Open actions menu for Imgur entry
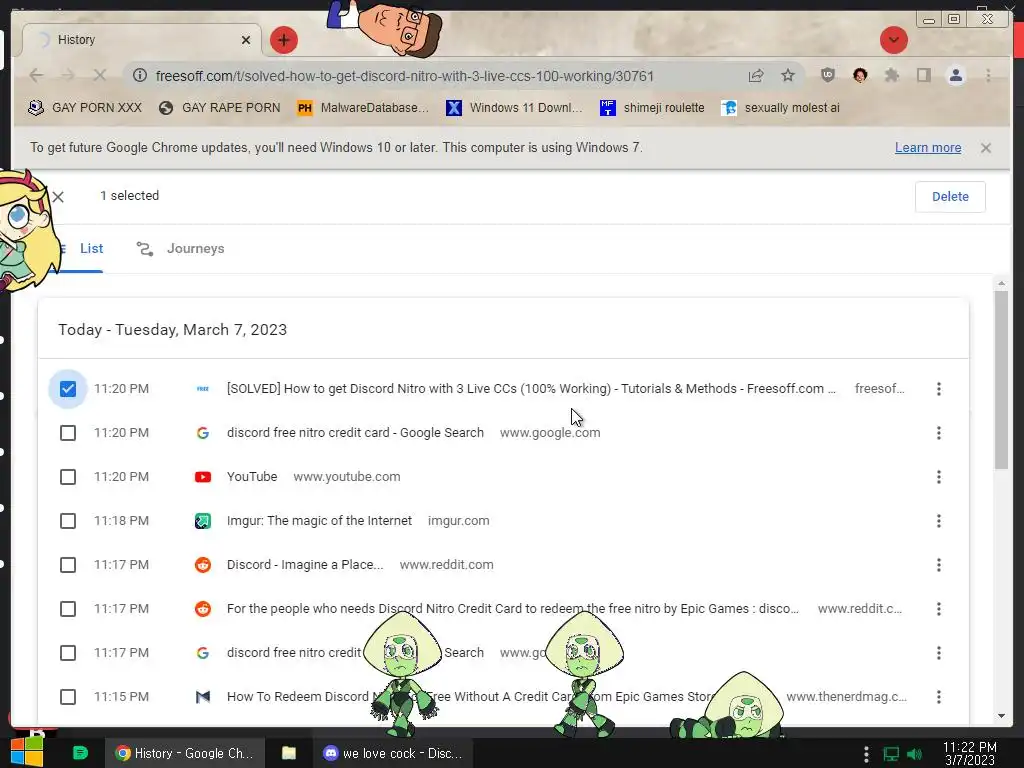The width and height of the screenshot is (1024, 768). 938,521
